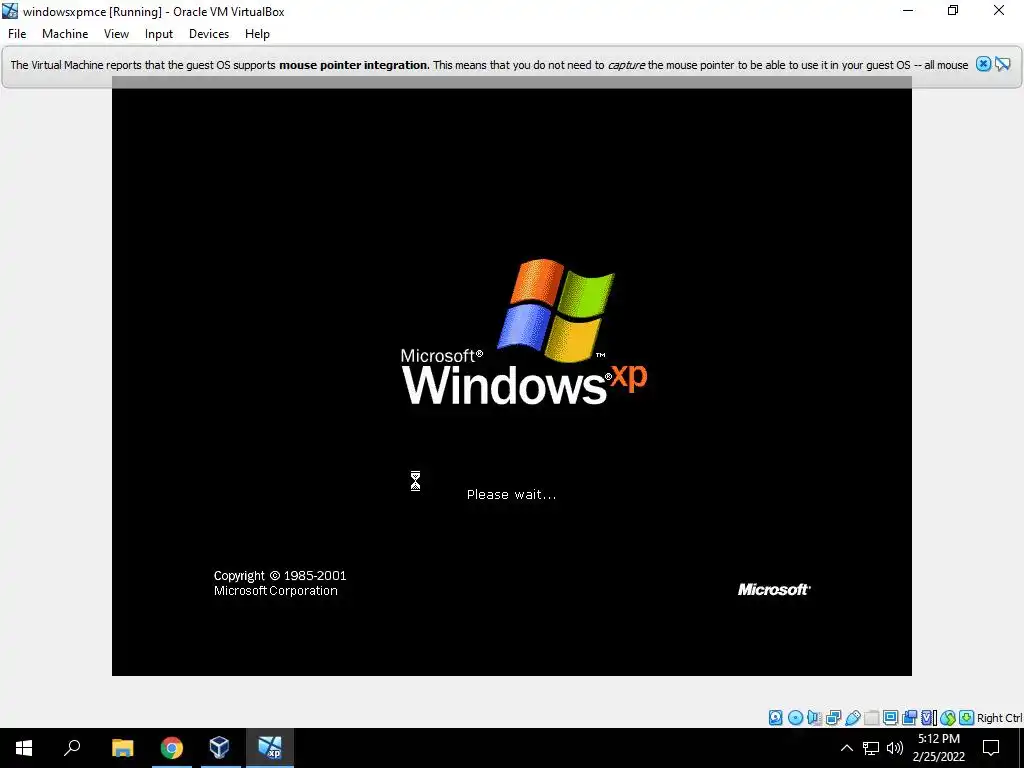The height and width of the screenshot is (768, 1024).
Task: Open the Machine menu
Action: 65,34
